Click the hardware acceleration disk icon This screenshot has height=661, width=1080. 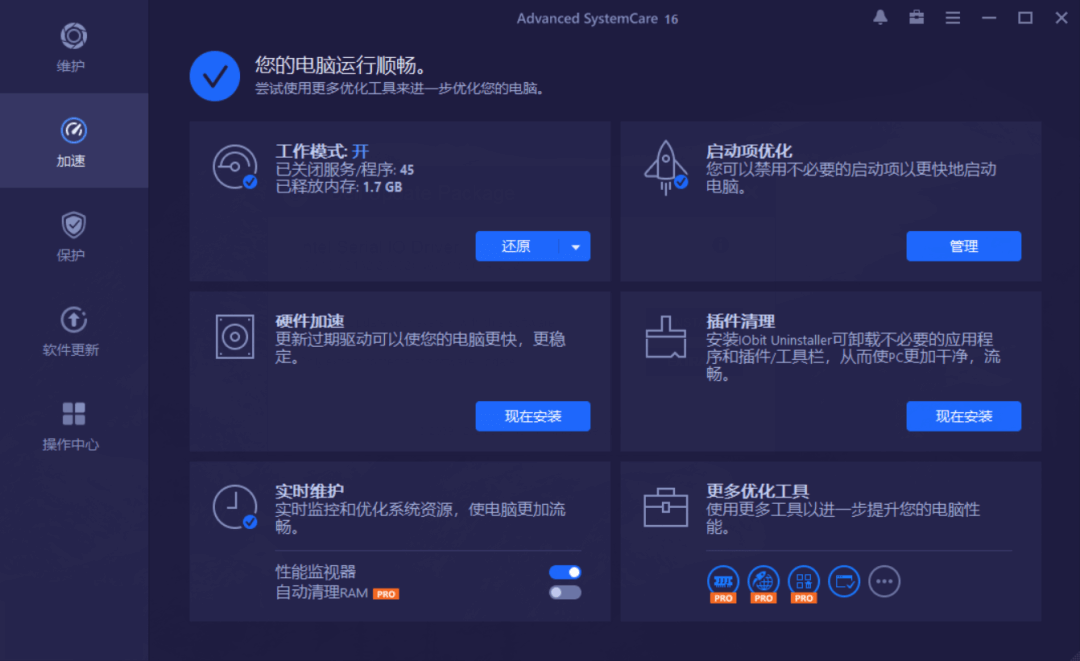(x=235, y=336)
